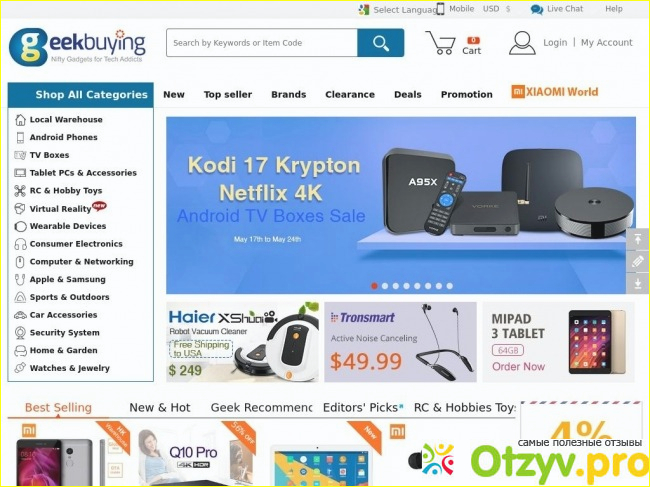The width and height of the screenshot is (650, 487).
Task: Switch to the New & Hot tab
Action: point(160,407)
